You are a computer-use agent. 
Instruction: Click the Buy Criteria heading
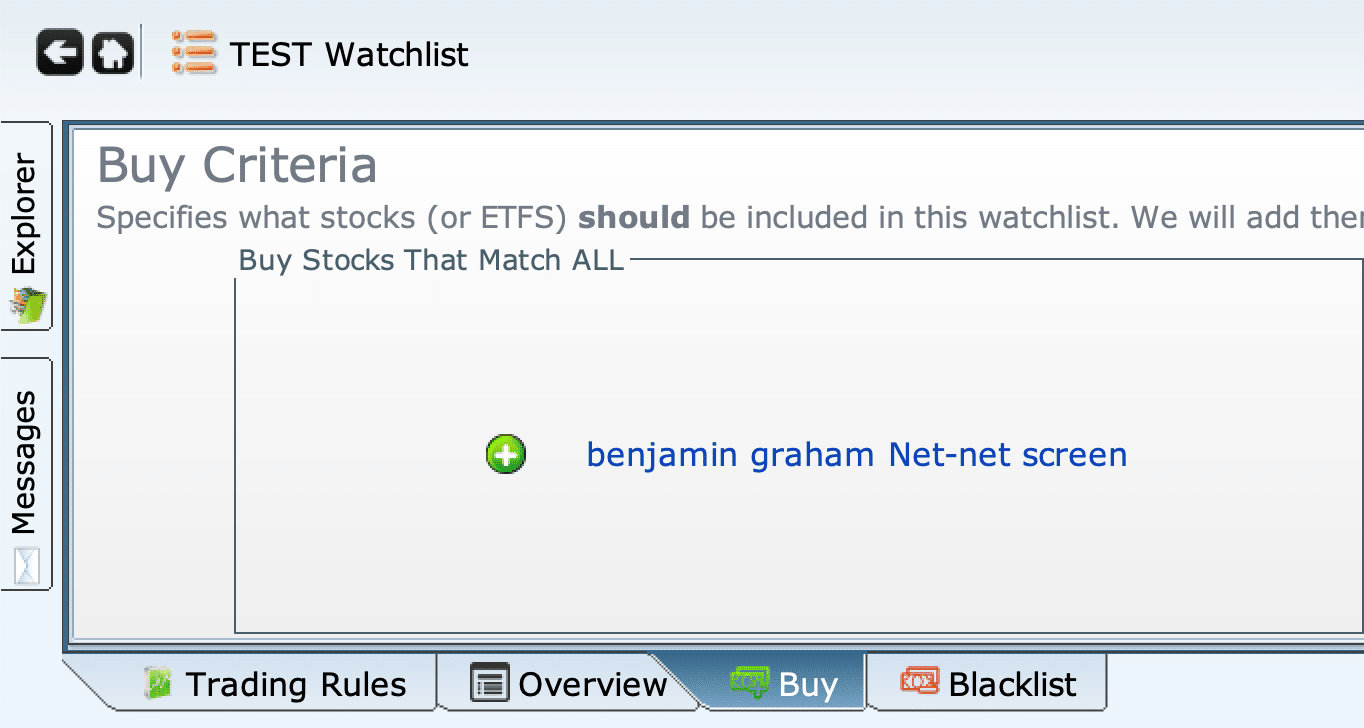coord(237,165)
